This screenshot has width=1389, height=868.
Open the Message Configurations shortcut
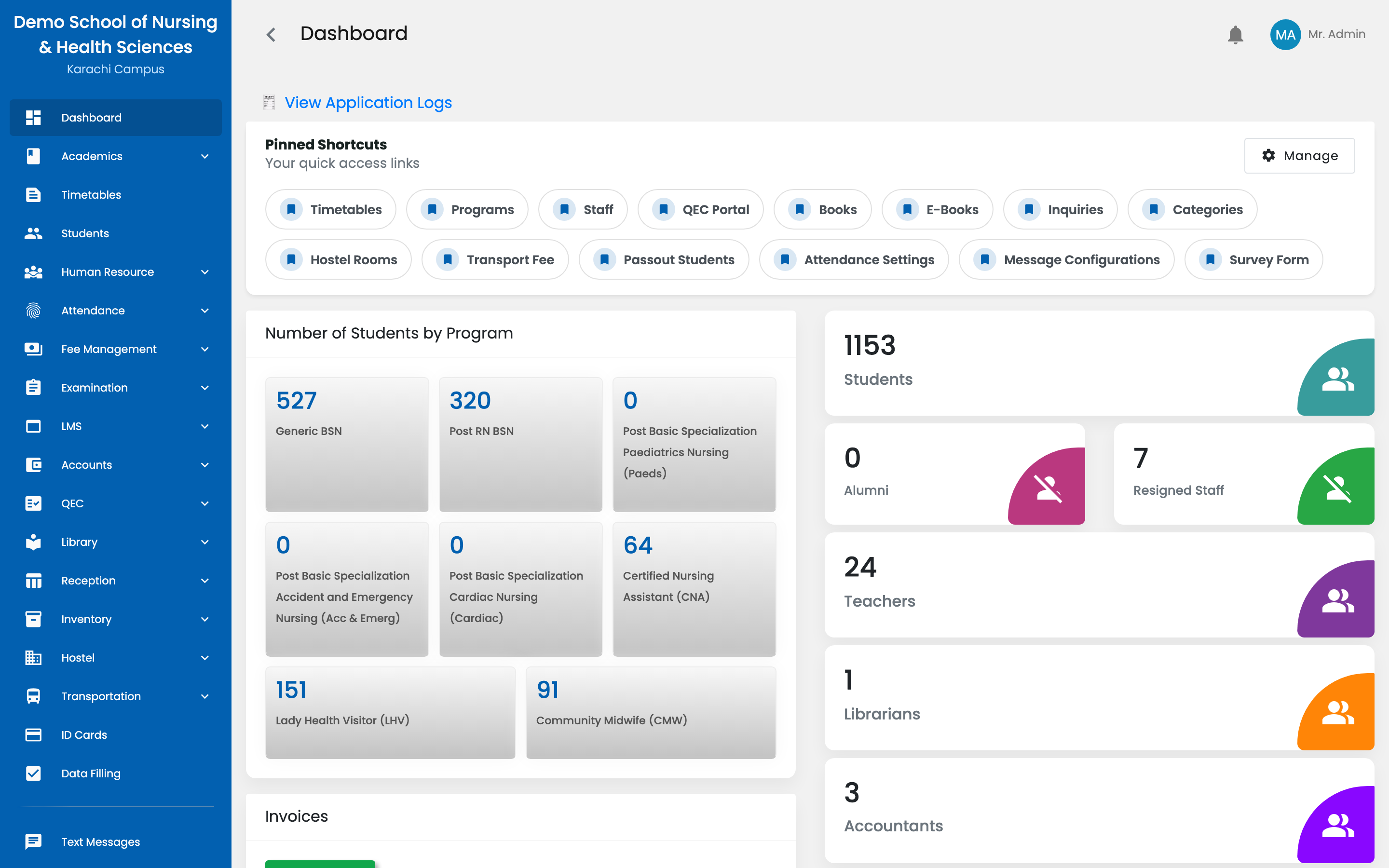click(x=1066, y=259)
